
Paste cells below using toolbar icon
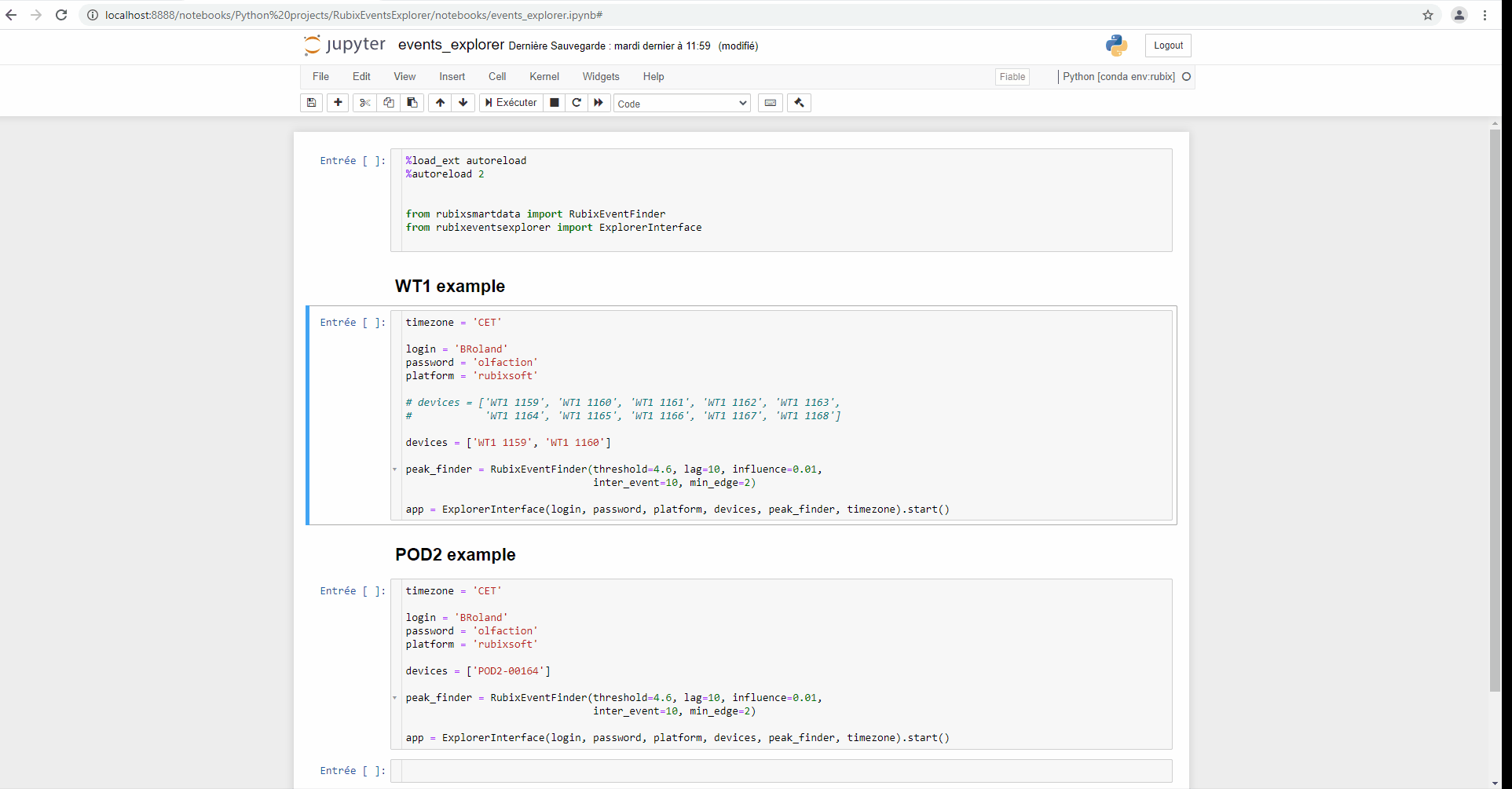(x=412, y=103)
